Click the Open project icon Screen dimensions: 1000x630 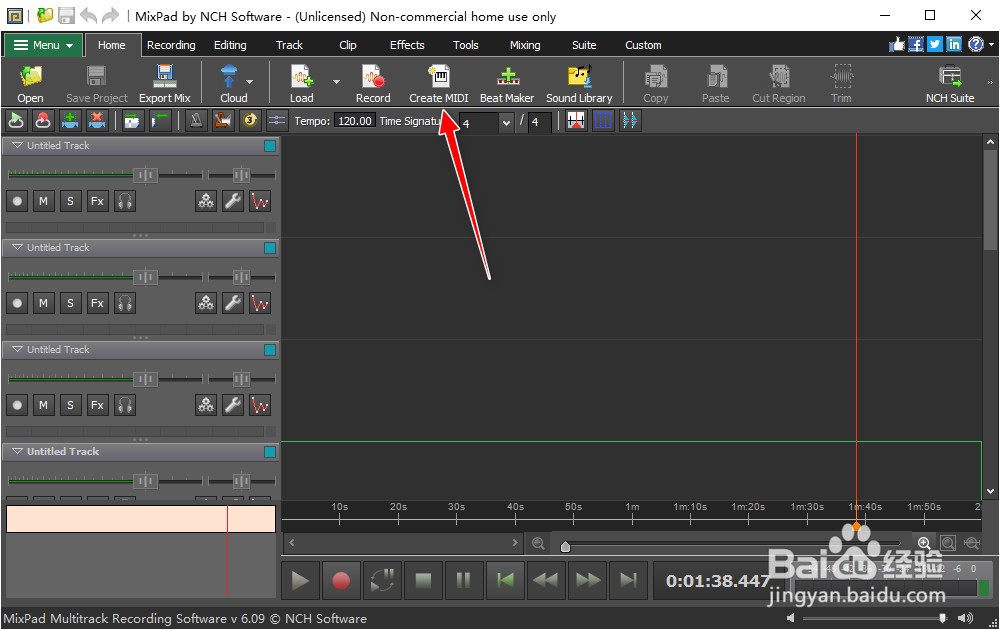pos(30,83)
